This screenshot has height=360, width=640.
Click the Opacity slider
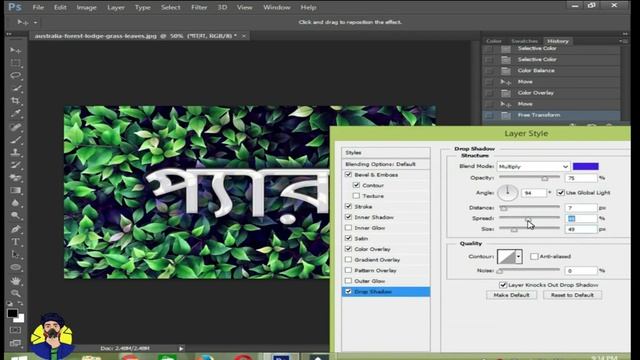pyautogui.click(x=529, y=178)
